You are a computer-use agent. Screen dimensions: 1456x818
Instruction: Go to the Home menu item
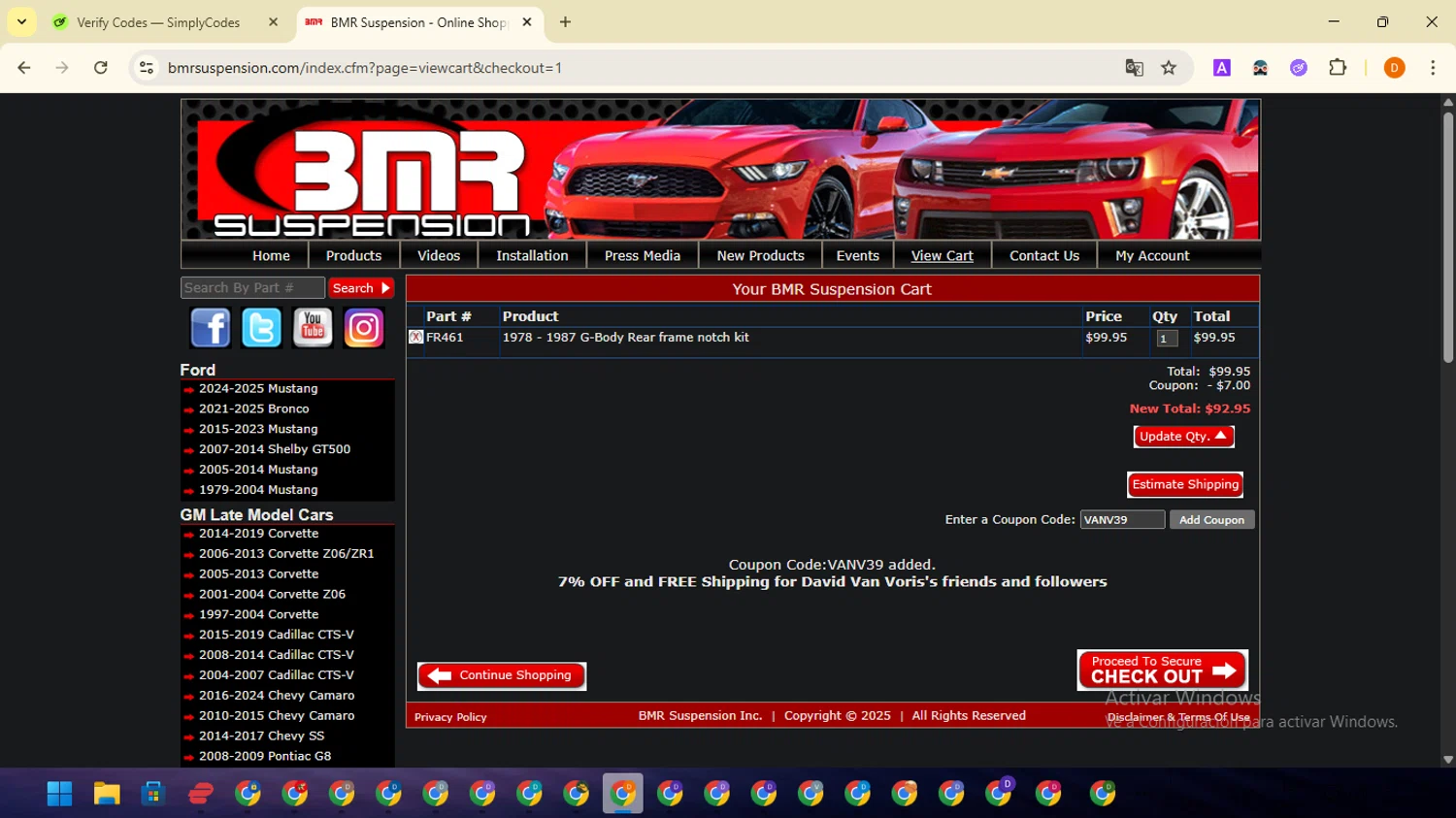click(x=271, y=256)
